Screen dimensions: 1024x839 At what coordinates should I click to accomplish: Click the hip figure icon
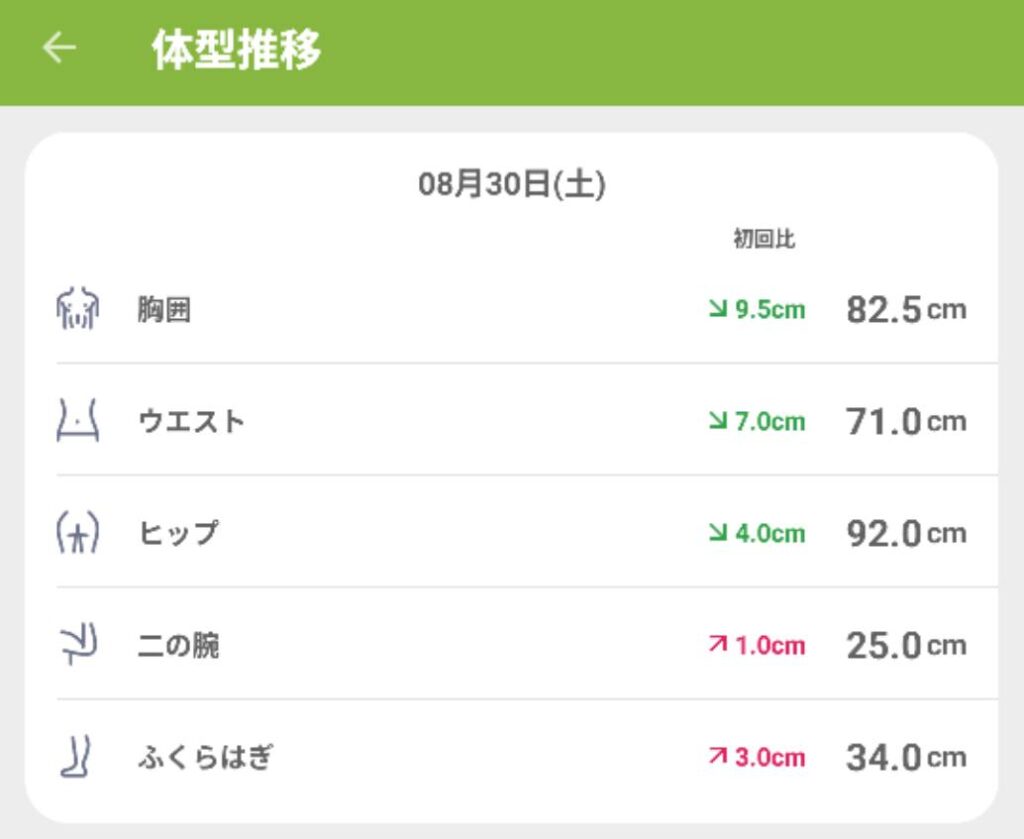tap(77, 532)
